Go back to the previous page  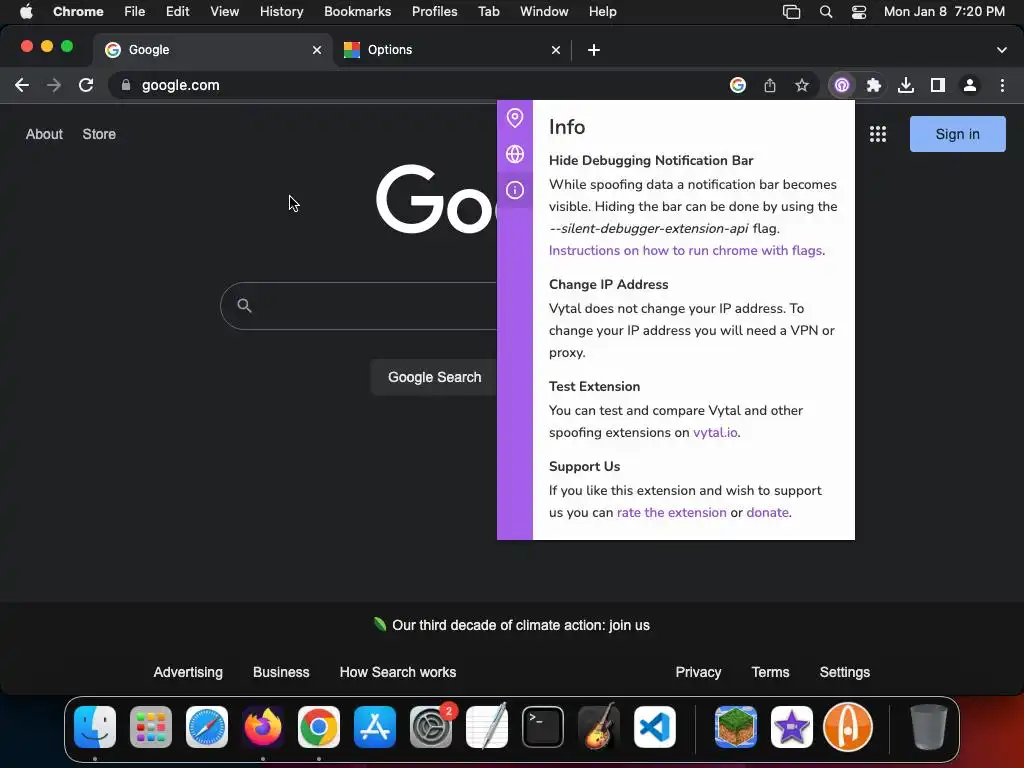coord(22,85)
